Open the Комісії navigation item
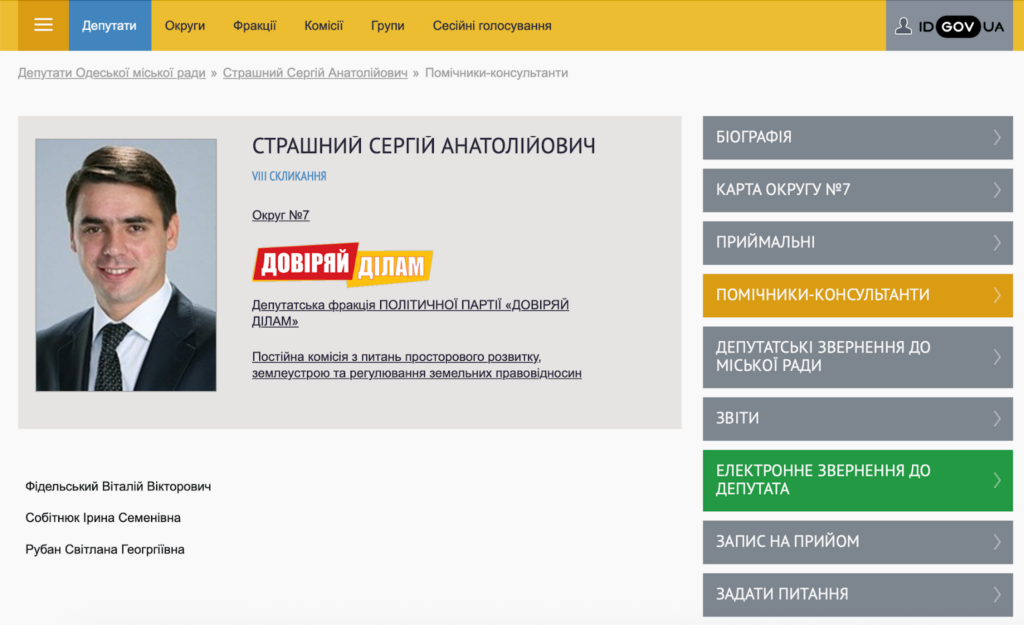 pos(323,25)
